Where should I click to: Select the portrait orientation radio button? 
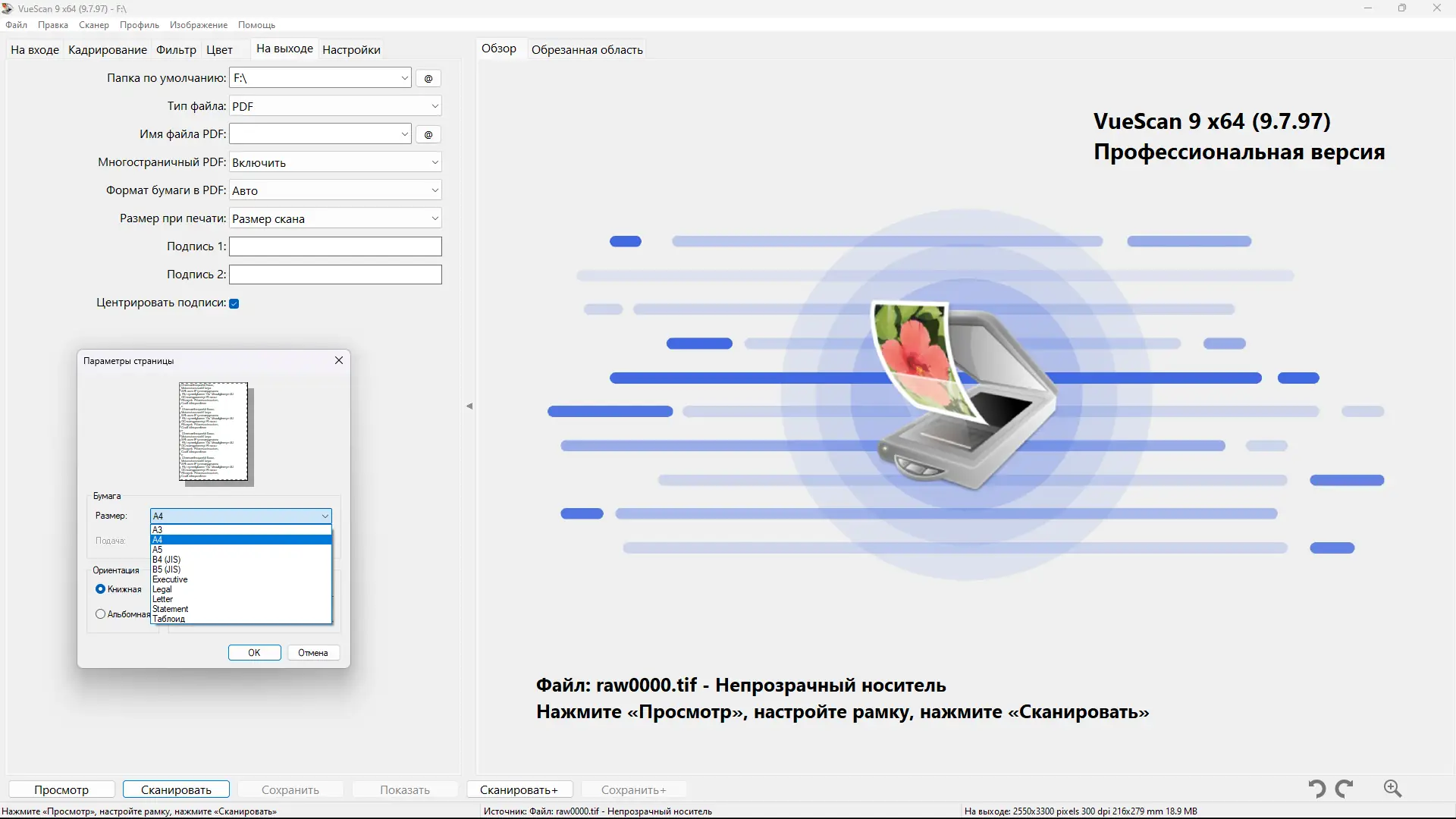(100, 589)
